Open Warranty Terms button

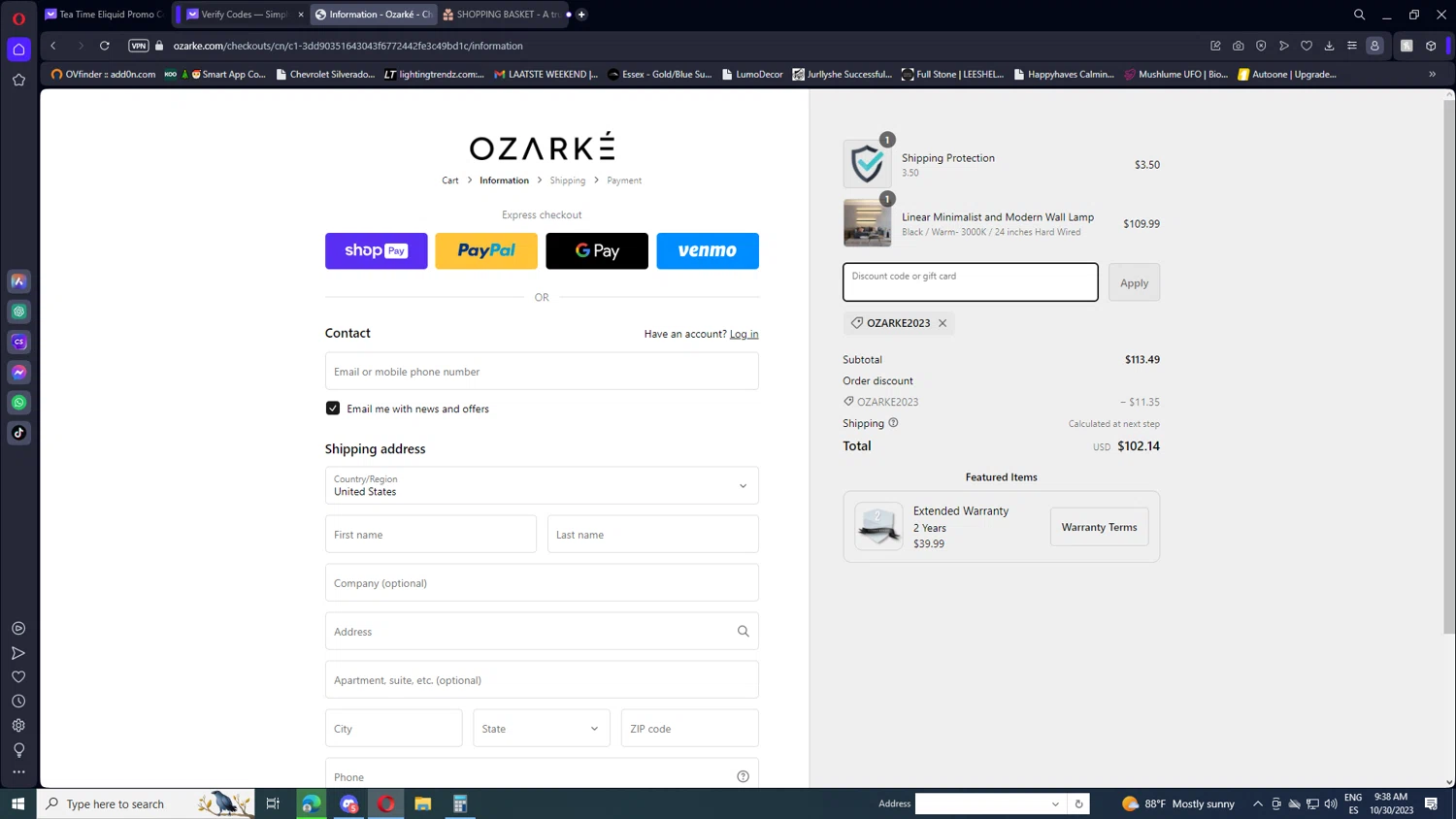[1099, 527]
